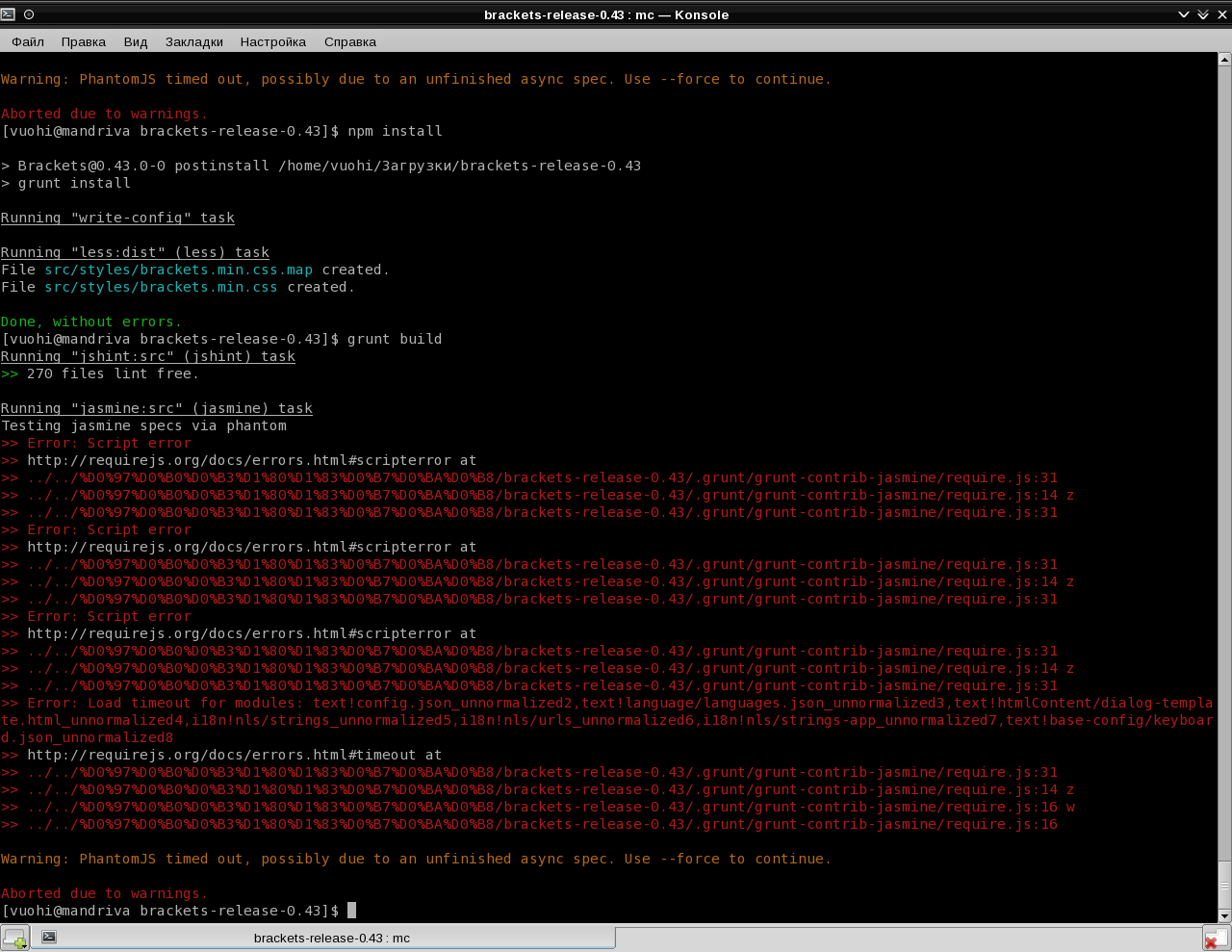Click the terminal scrollbar thumb
The image size is (1232, 952).
click(x=1224, y=886)
